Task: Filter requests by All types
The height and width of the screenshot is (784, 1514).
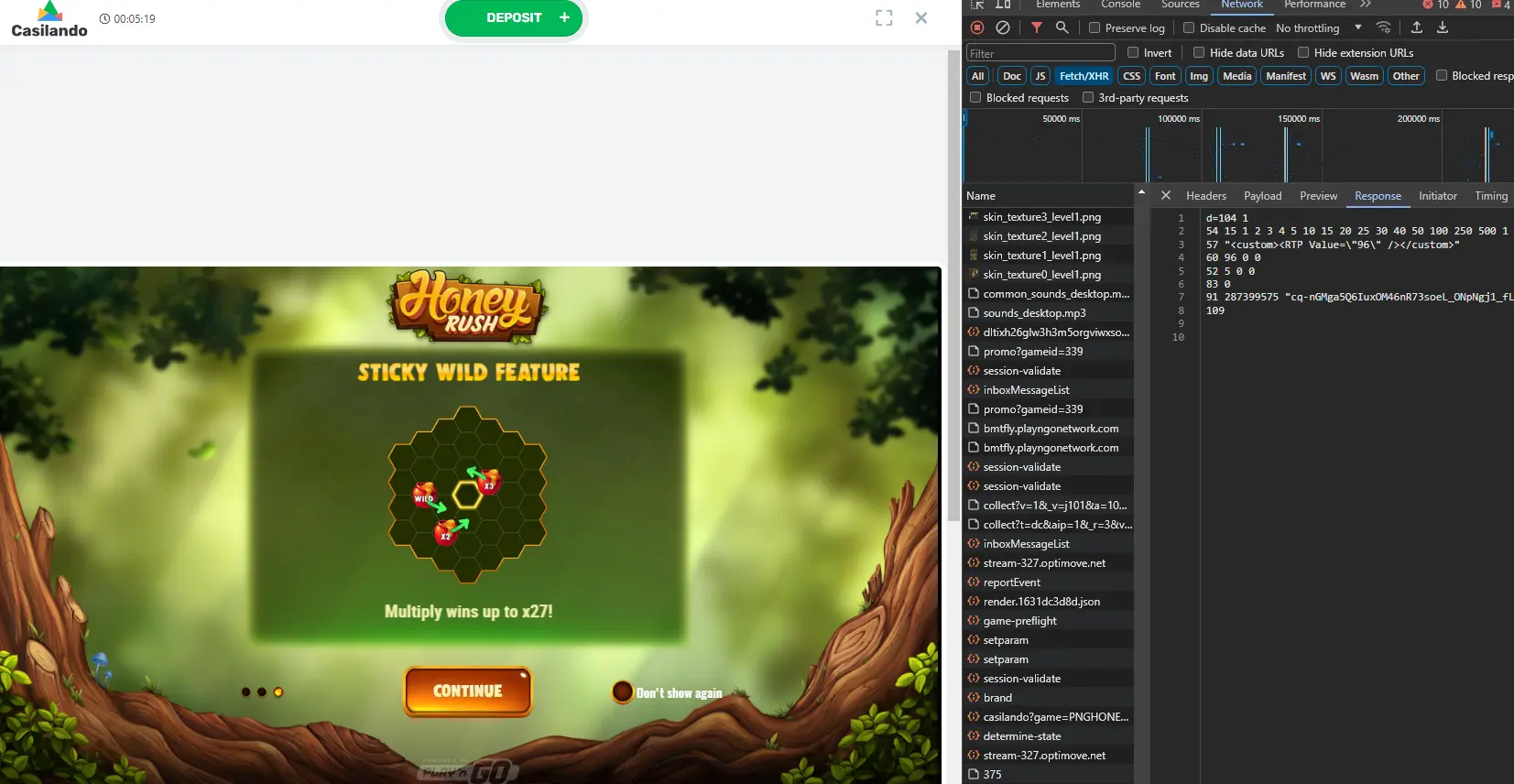Action: pos(978,76)
